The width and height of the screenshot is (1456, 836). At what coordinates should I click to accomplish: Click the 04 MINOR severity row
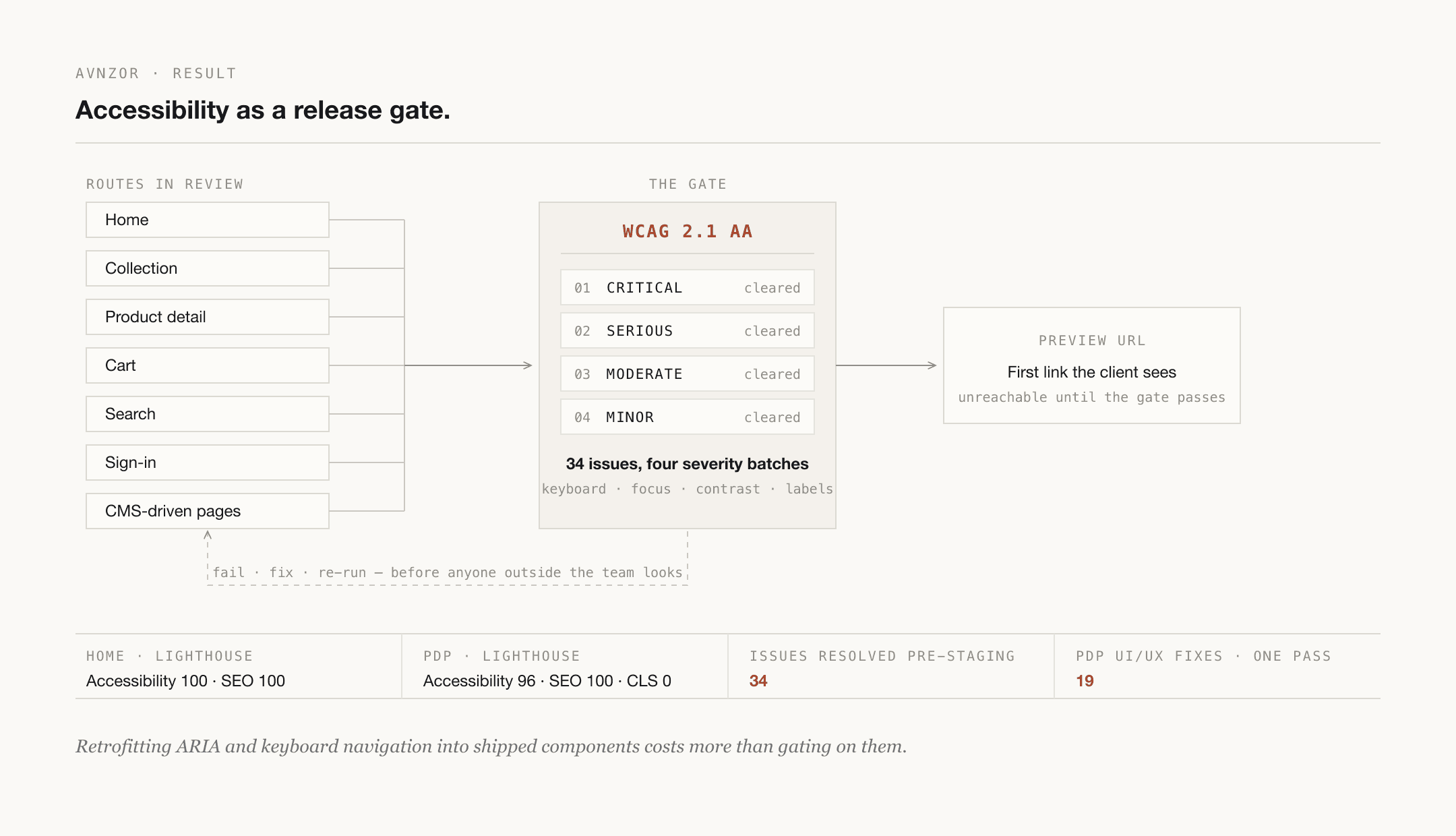pos(688,417)
